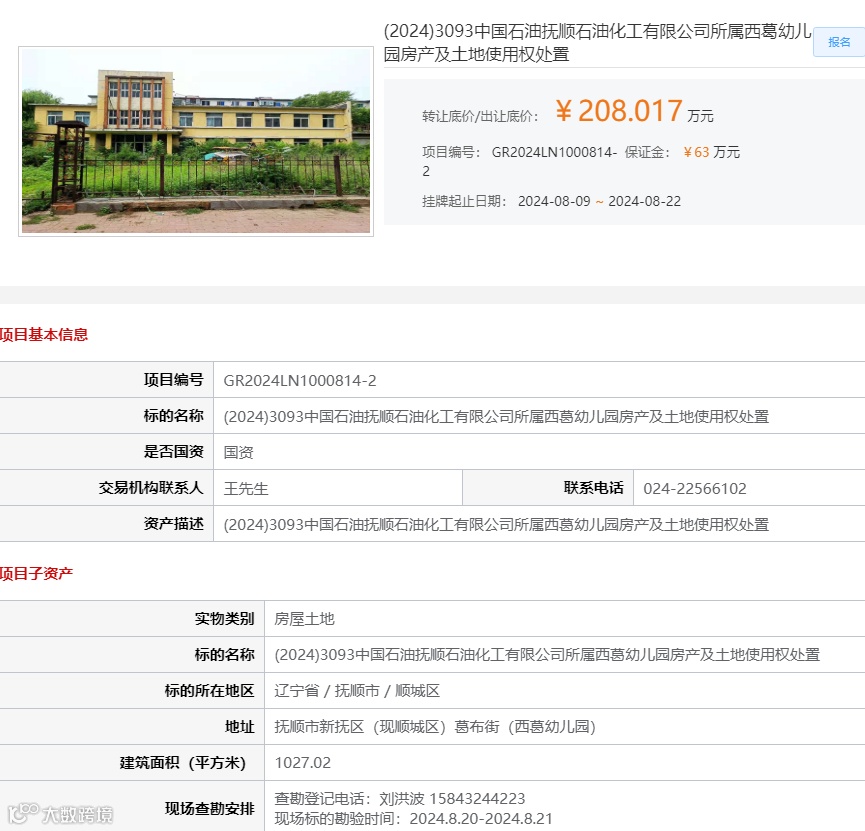Select the address 抚顺市新抚区 葛布街 text
The width and height of the screenshot is (865, 831).
pos(435,727)
